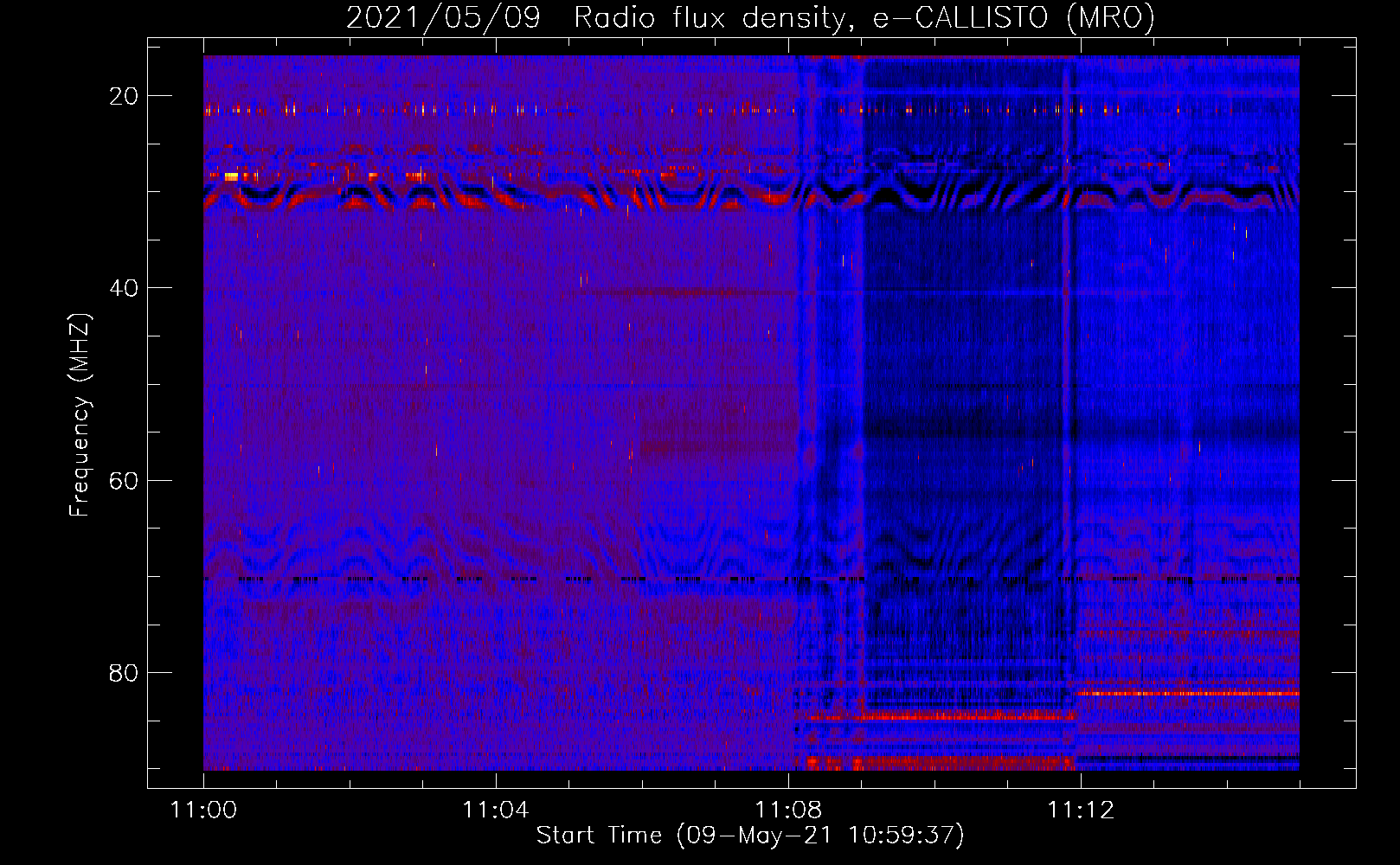The height and width of the screenshot is (865, 1400).
Task: Click the time tick label "11:08"
Action: (788, 811)
